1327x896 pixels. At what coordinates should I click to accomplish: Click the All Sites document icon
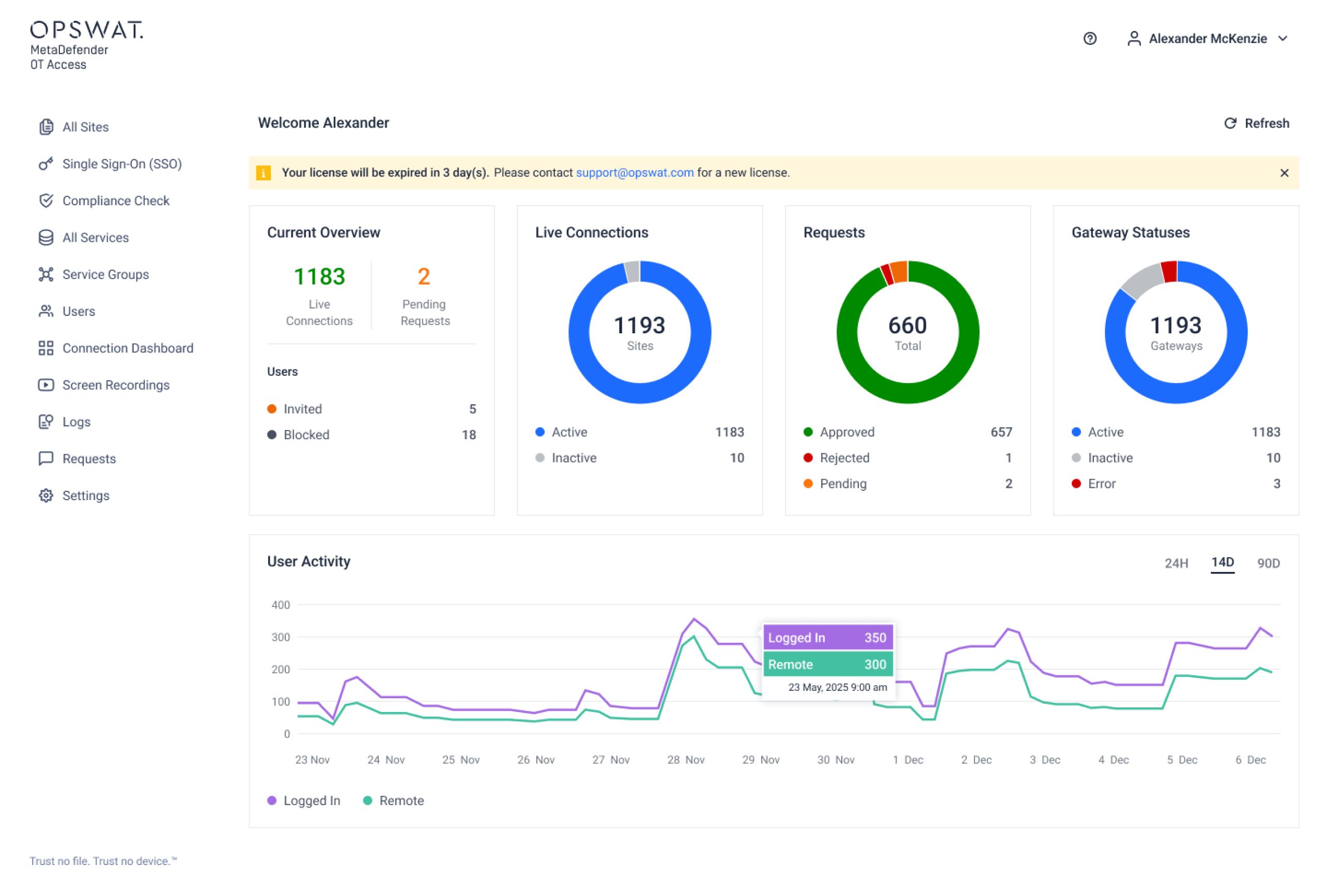pyautogui.click(x=47, y=127)
